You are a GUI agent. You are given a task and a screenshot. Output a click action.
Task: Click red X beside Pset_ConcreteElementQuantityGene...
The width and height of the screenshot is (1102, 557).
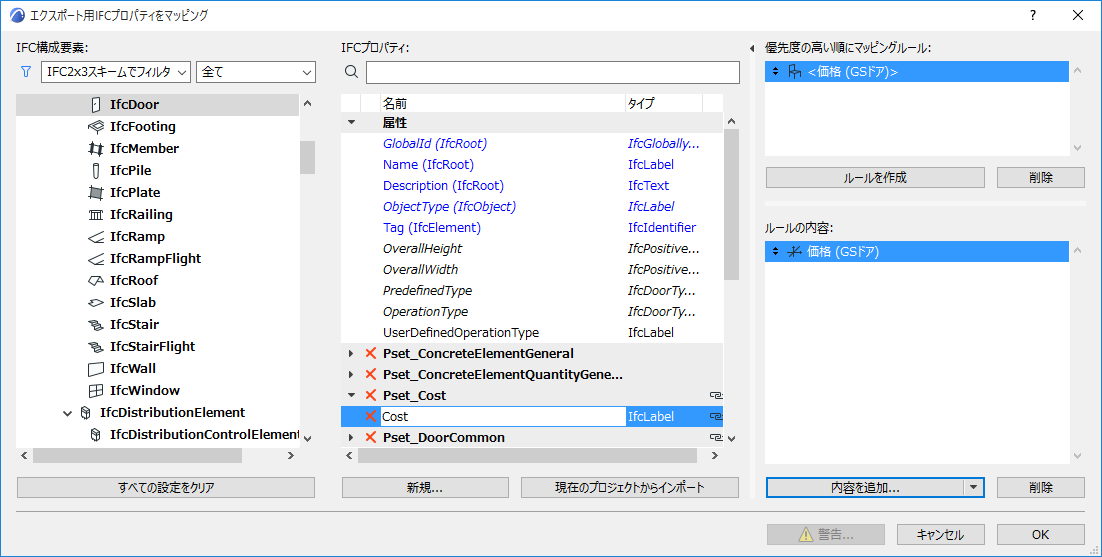(x=371, y=374)
